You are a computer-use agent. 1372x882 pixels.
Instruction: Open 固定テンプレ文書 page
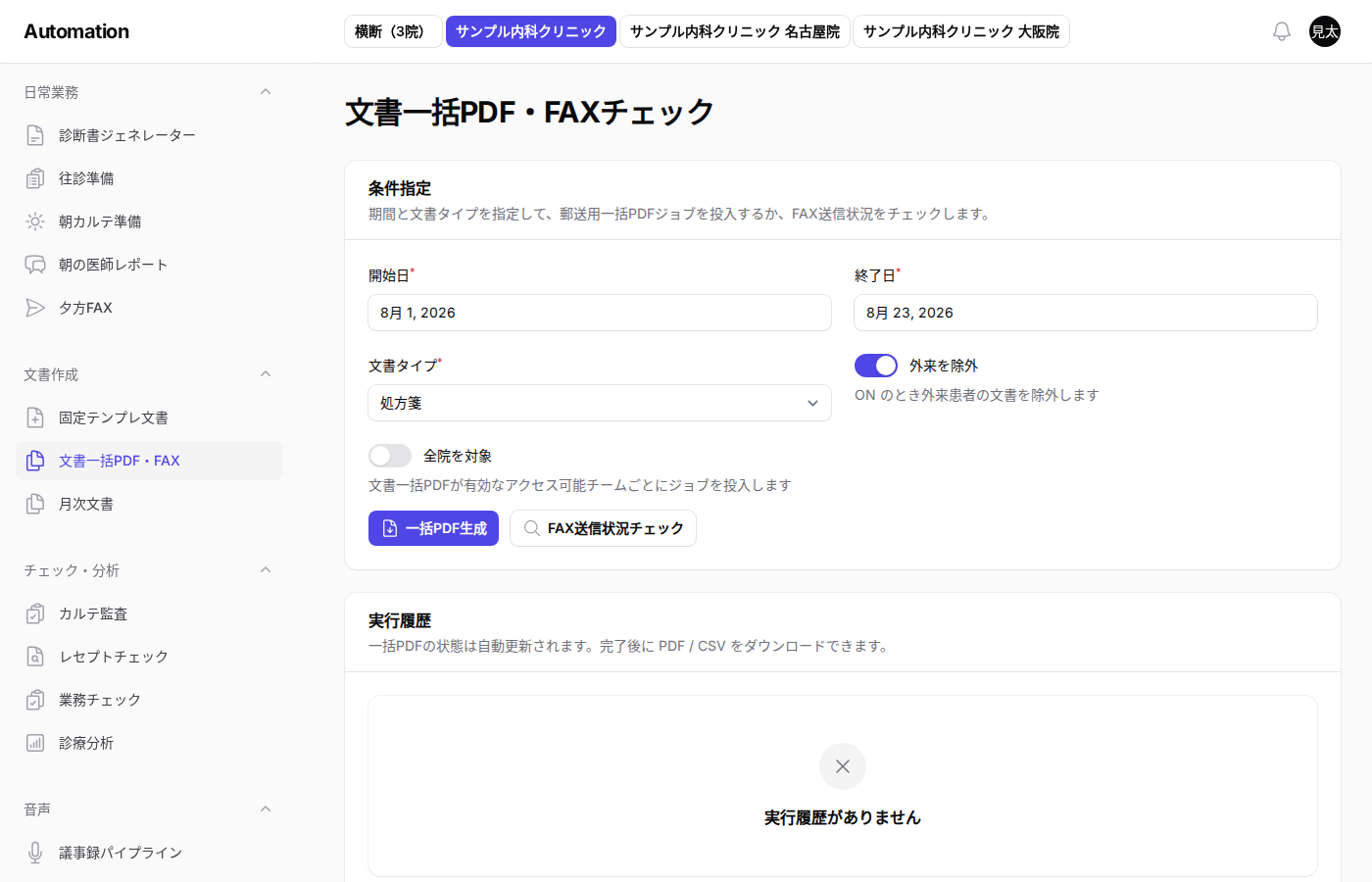pyautogui.click(x=149, y=417)
